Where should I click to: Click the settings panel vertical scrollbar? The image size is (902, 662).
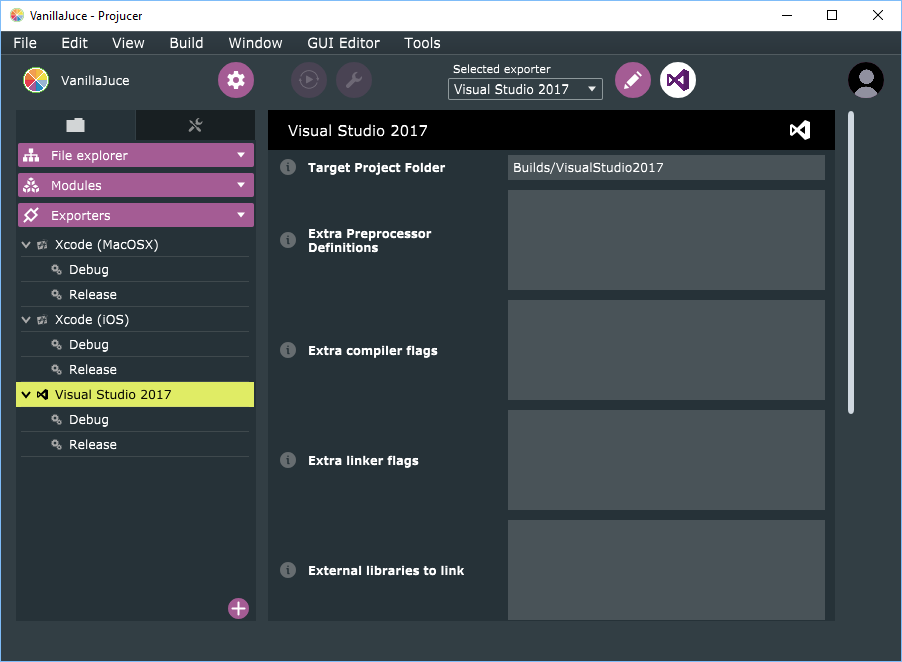coord(851,262)
